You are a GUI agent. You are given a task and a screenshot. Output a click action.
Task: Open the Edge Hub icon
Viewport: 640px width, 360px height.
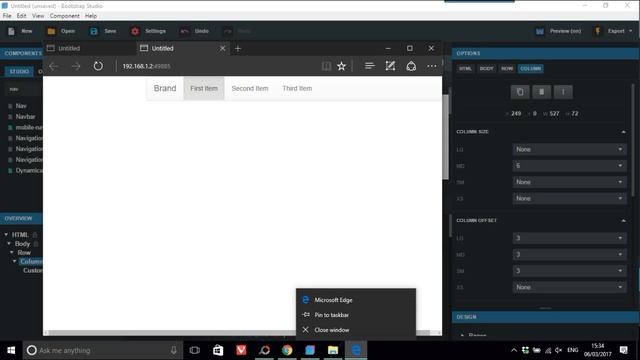369,66
